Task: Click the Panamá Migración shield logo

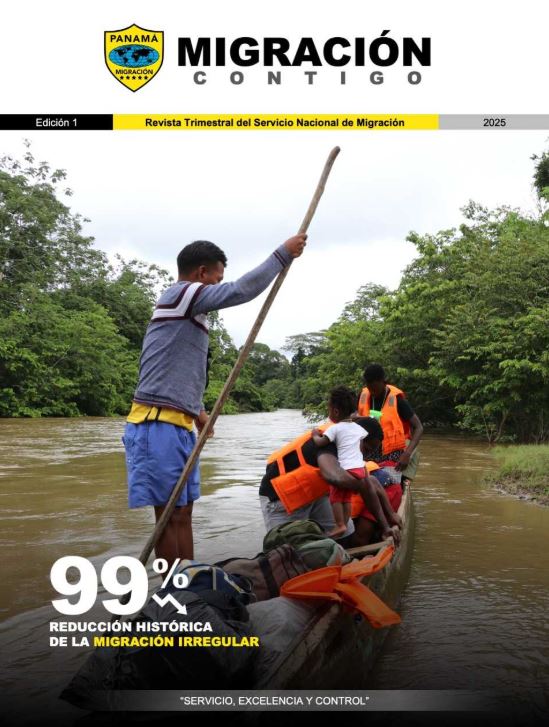Action: [x=134, y=57]
